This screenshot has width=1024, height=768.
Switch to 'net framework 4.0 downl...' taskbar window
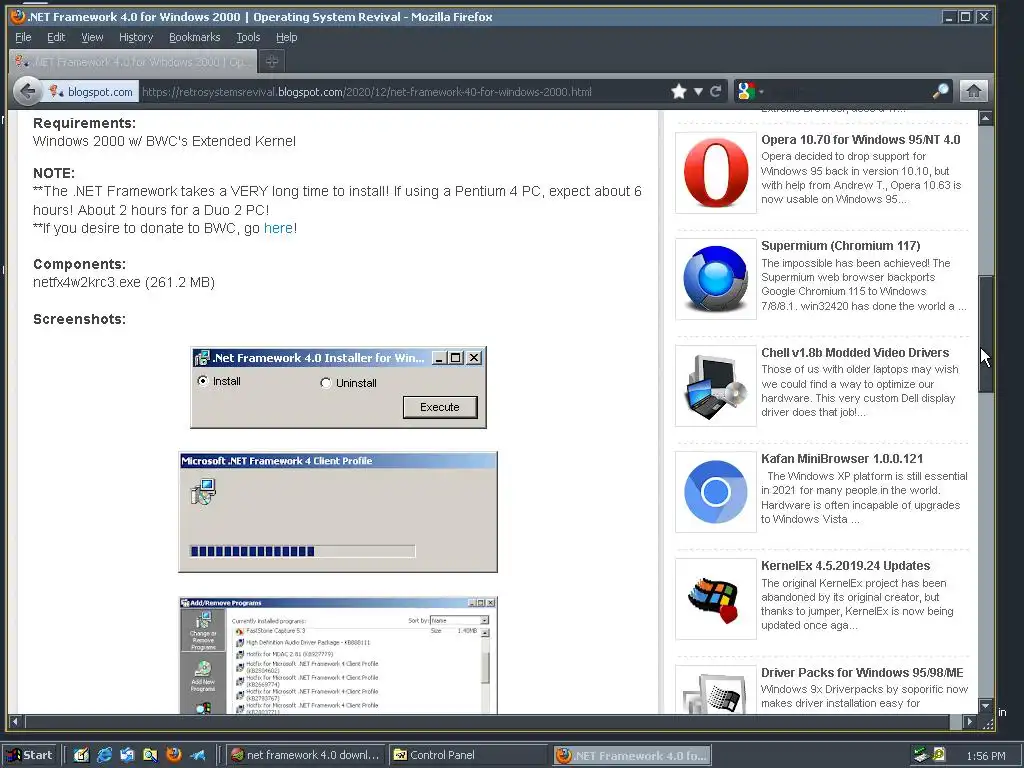305,755
